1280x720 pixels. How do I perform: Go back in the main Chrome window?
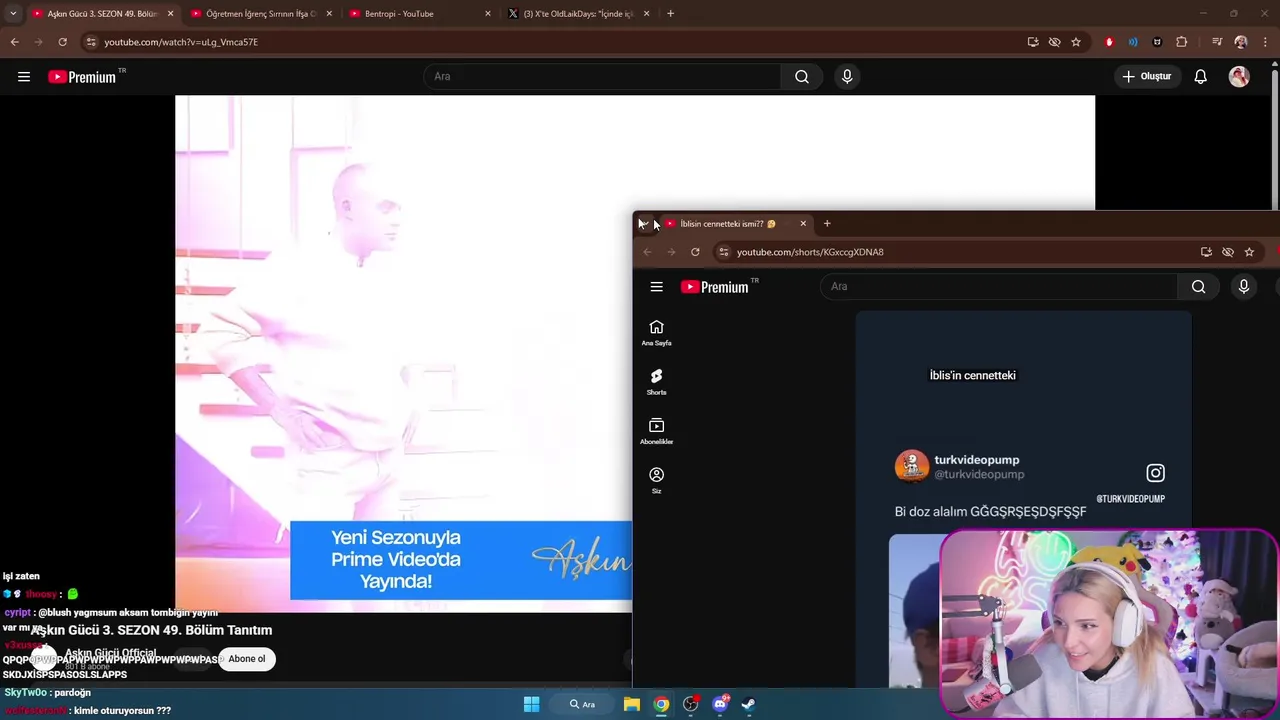click(14, 42)
